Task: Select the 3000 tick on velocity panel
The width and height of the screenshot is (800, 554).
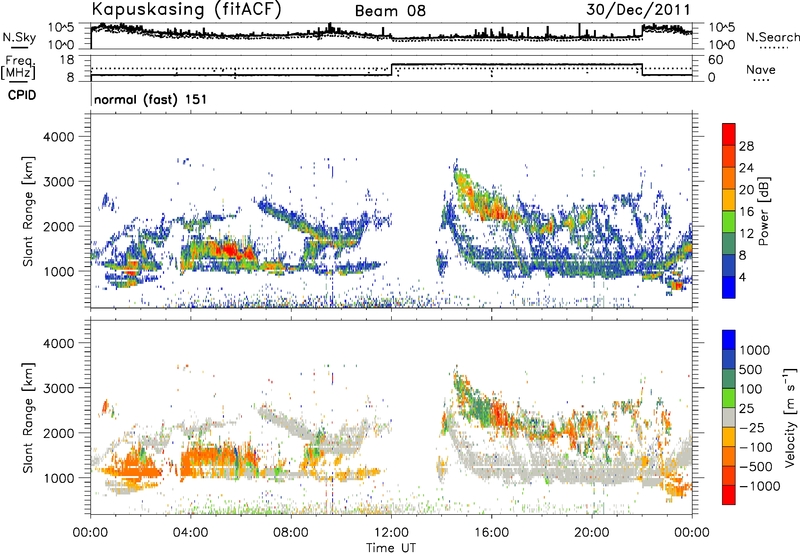Action: [58, 388]
